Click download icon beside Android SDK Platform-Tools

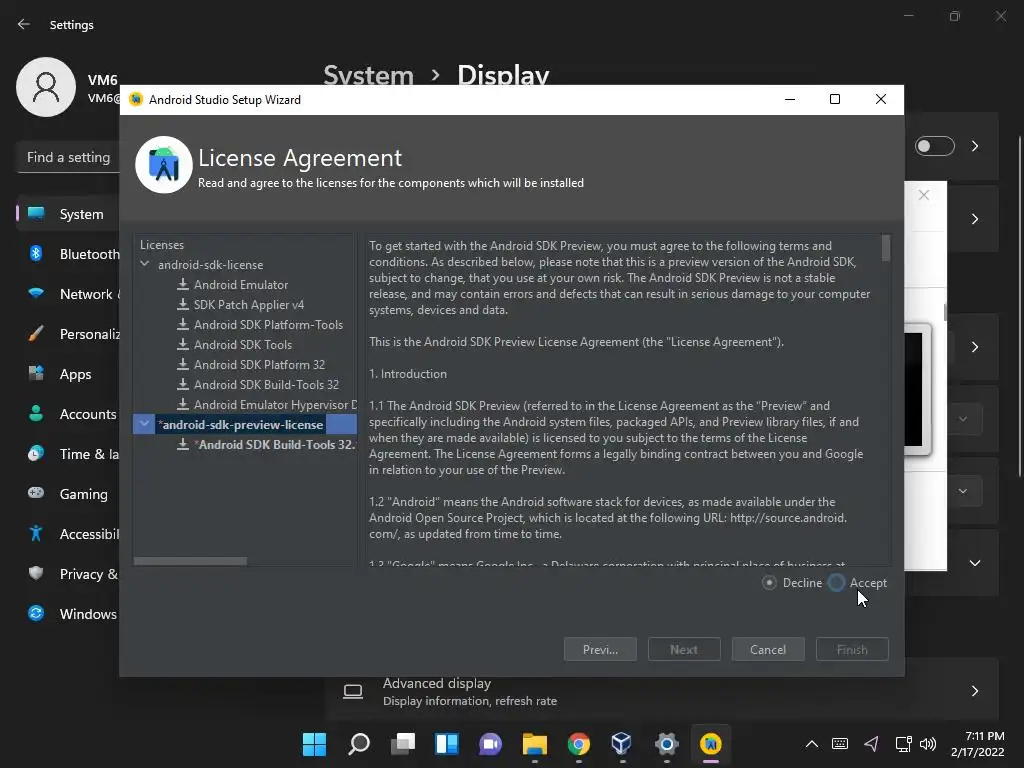pyautogui.click(x=183, y=324)
